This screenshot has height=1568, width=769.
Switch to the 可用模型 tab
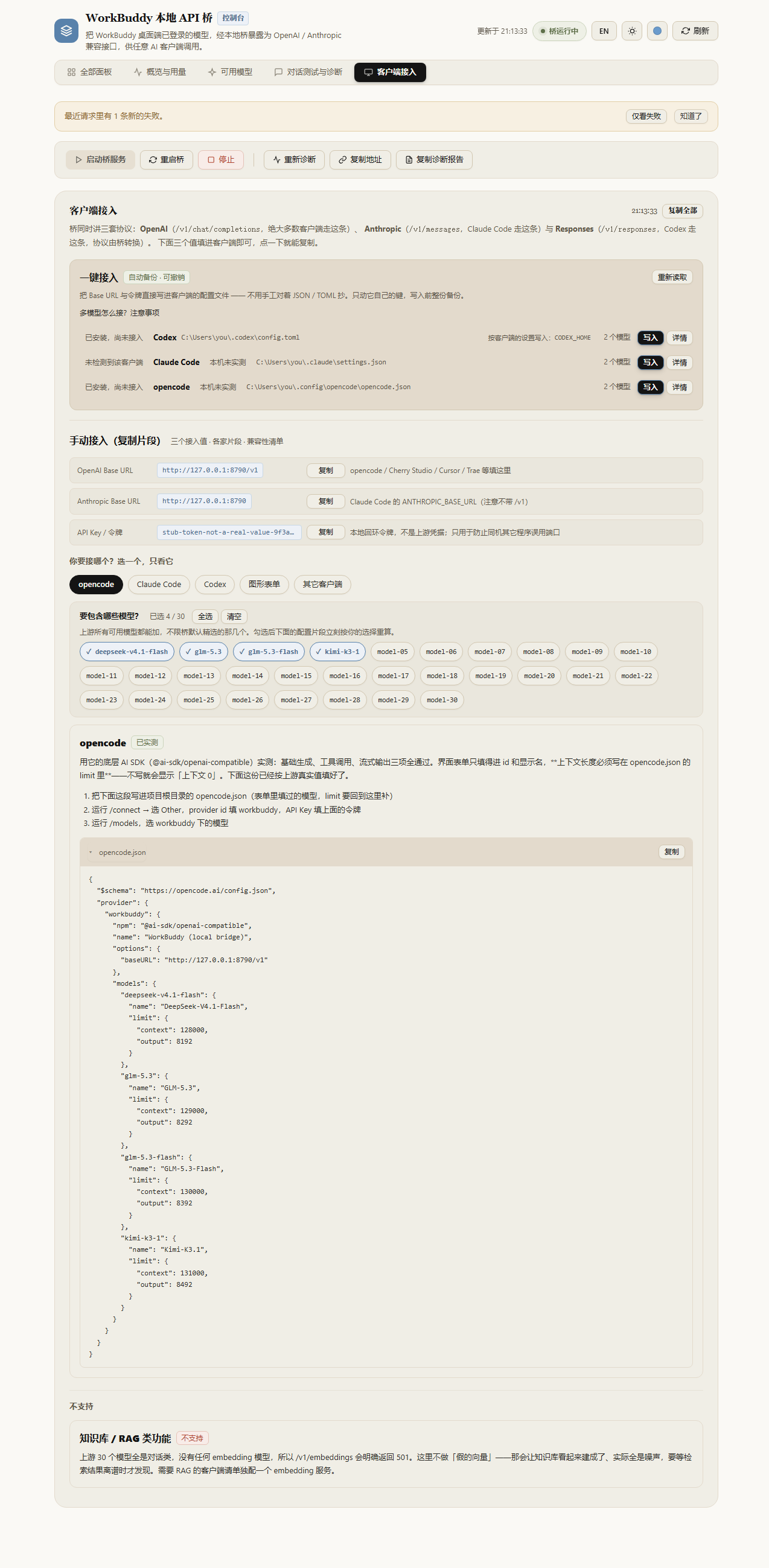pyautogui.click(x=230, y=72)
